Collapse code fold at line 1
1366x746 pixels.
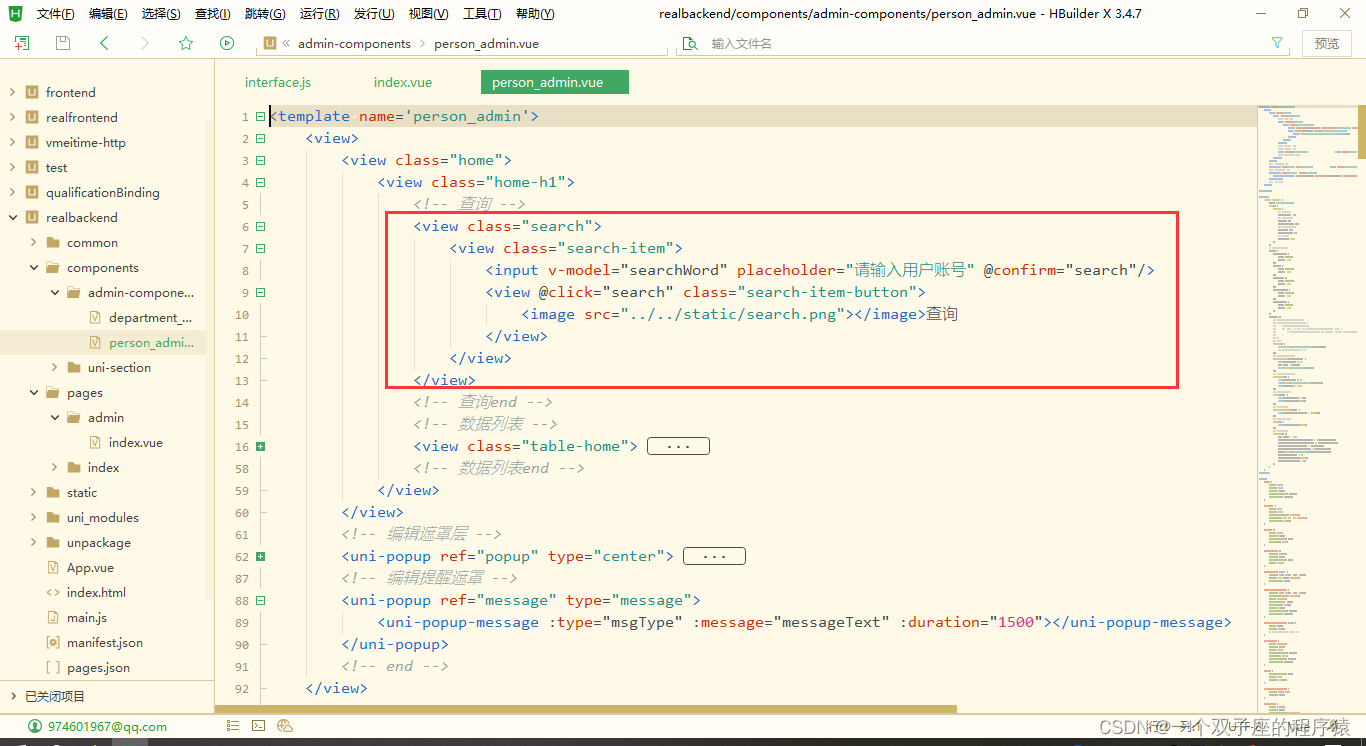(x=261, y=116)
